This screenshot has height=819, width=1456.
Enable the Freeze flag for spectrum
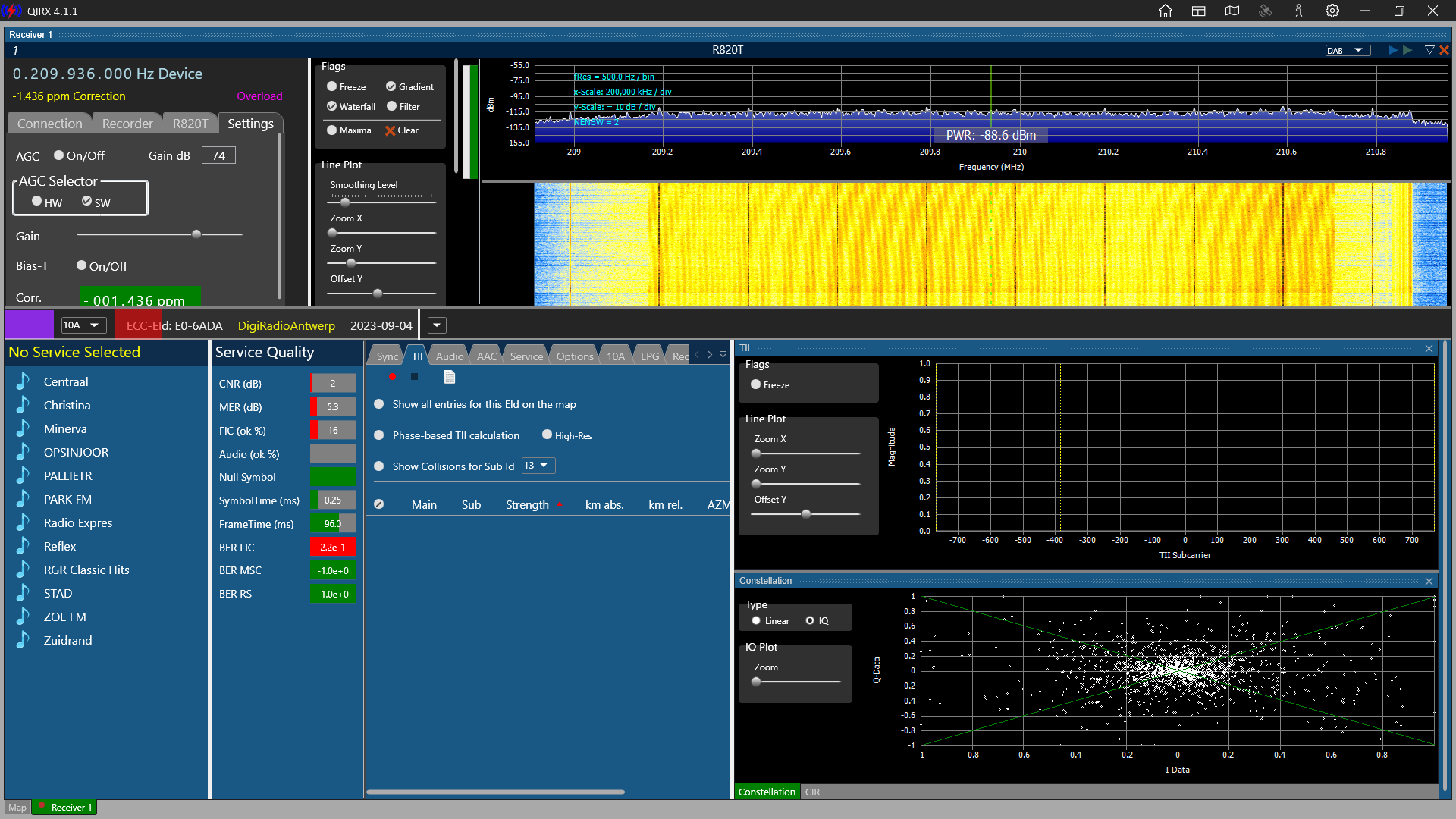pyautogui.click(x=332, y=86)
